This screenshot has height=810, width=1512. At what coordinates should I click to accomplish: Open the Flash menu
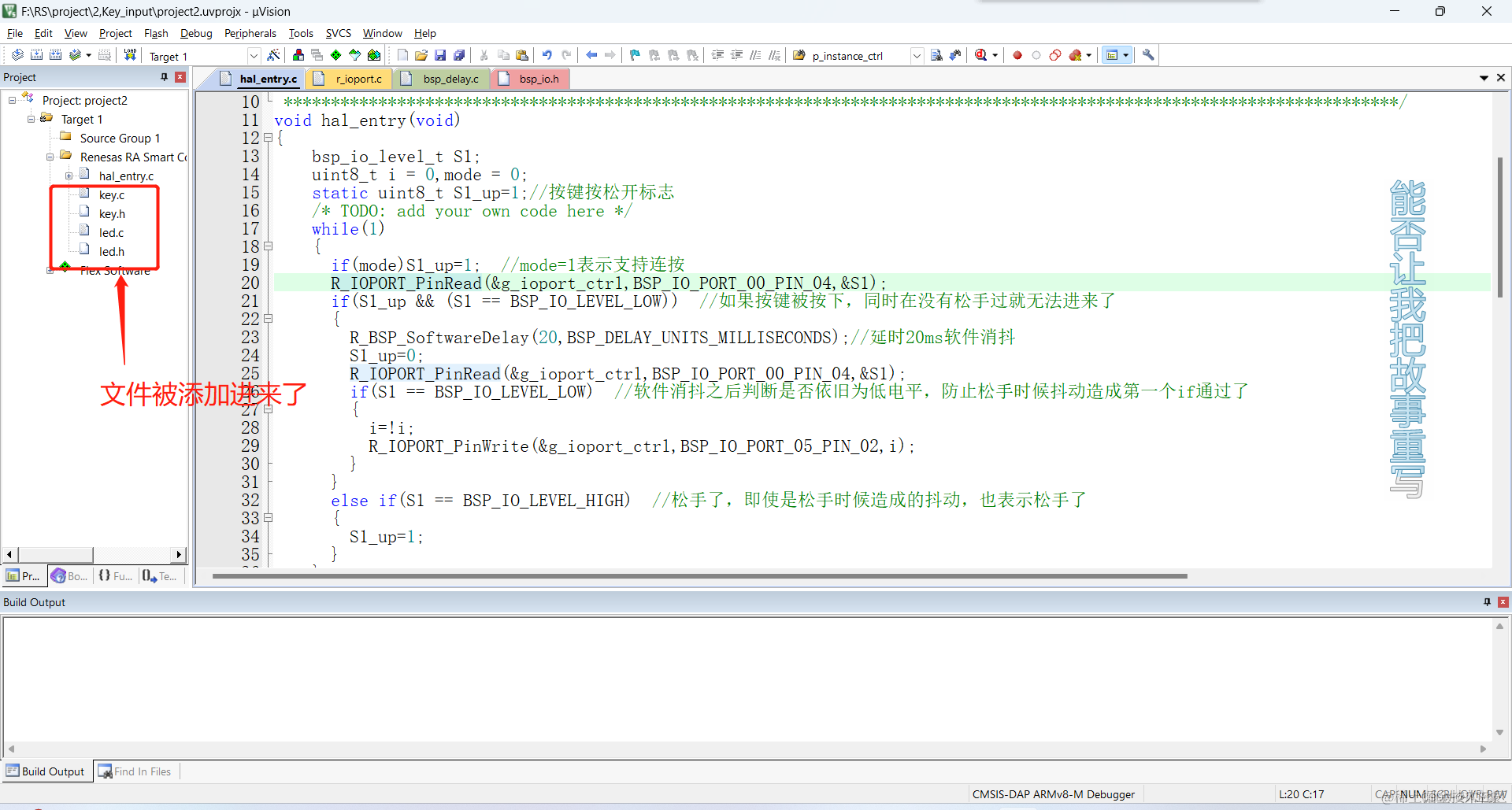point(156,33)
